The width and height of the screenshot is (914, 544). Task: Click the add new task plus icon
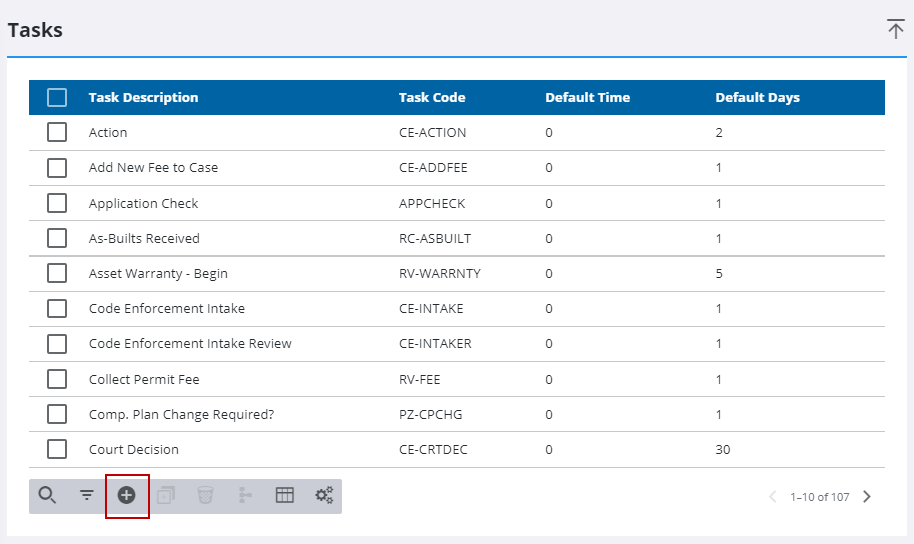(127, 495)
